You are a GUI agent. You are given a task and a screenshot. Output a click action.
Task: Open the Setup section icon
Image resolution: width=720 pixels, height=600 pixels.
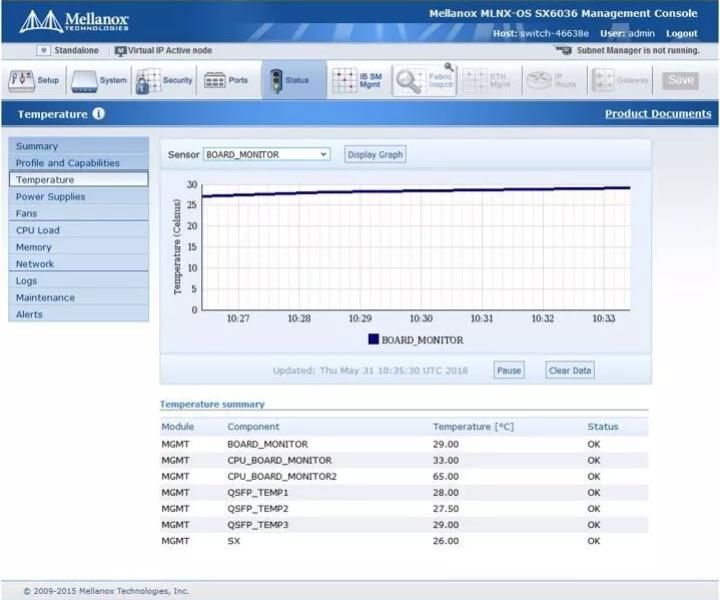21,81
